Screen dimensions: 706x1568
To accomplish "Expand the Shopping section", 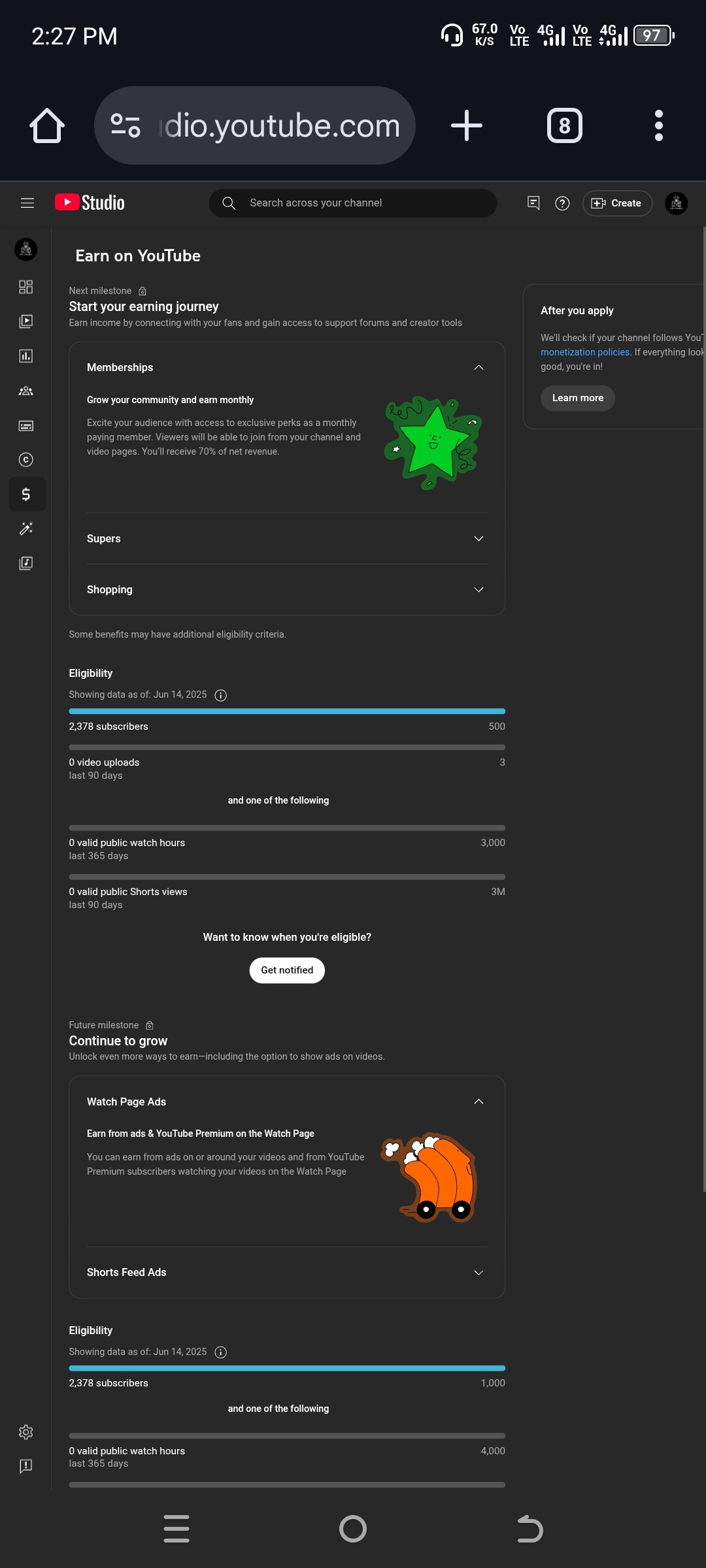I will 479,589.
